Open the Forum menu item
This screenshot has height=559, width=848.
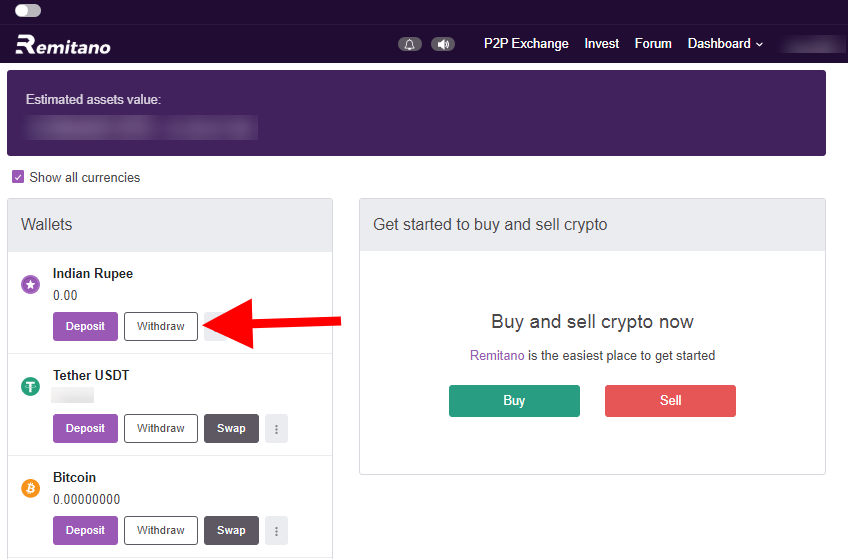pos(653,44)
